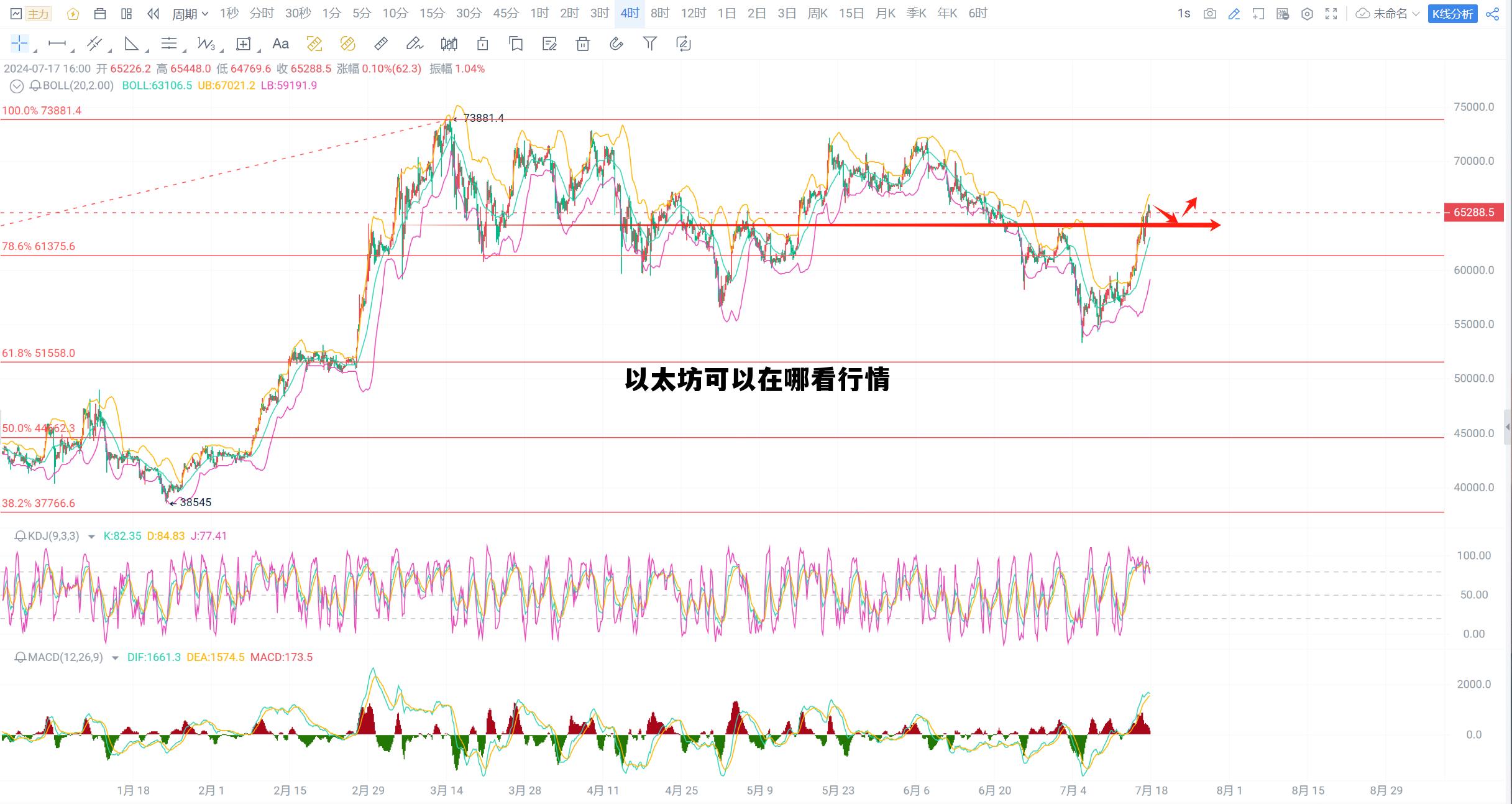Collapse the BOLL indicator panel
The width and height of the screenshot is (1512, 804).
point(16,86)
